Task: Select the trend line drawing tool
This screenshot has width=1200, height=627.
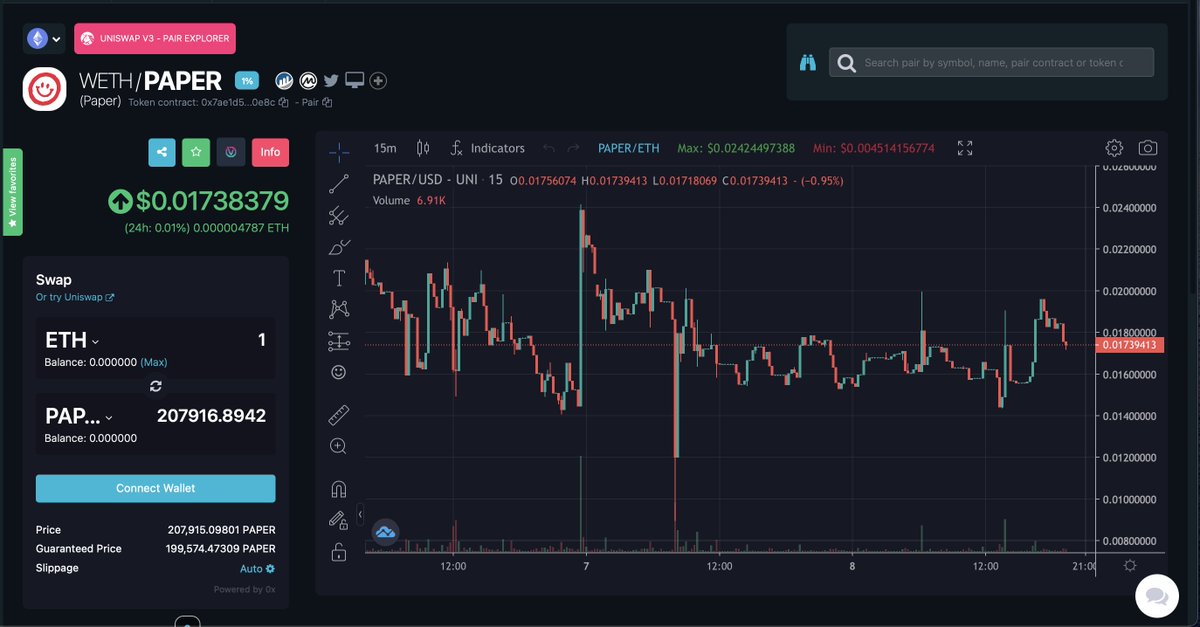Action: click(339, 183)
